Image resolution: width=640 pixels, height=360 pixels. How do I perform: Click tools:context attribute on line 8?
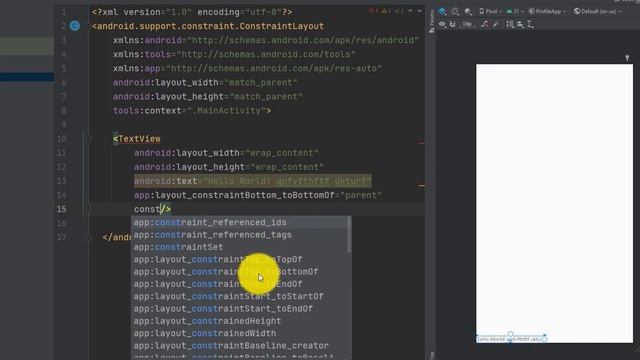pyautogui.click(x=146, y=111)
